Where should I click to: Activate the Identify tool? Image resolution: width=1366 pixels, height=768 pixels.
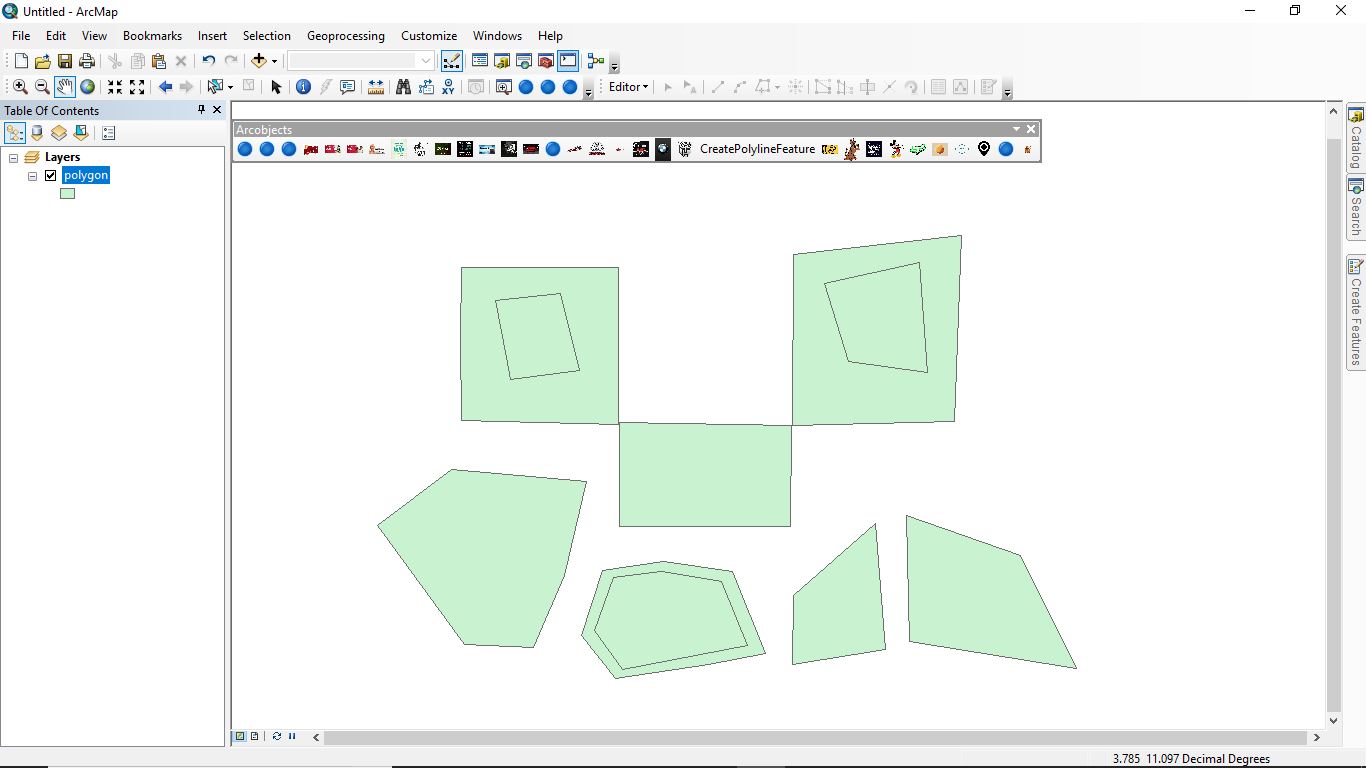click(304, 87)
